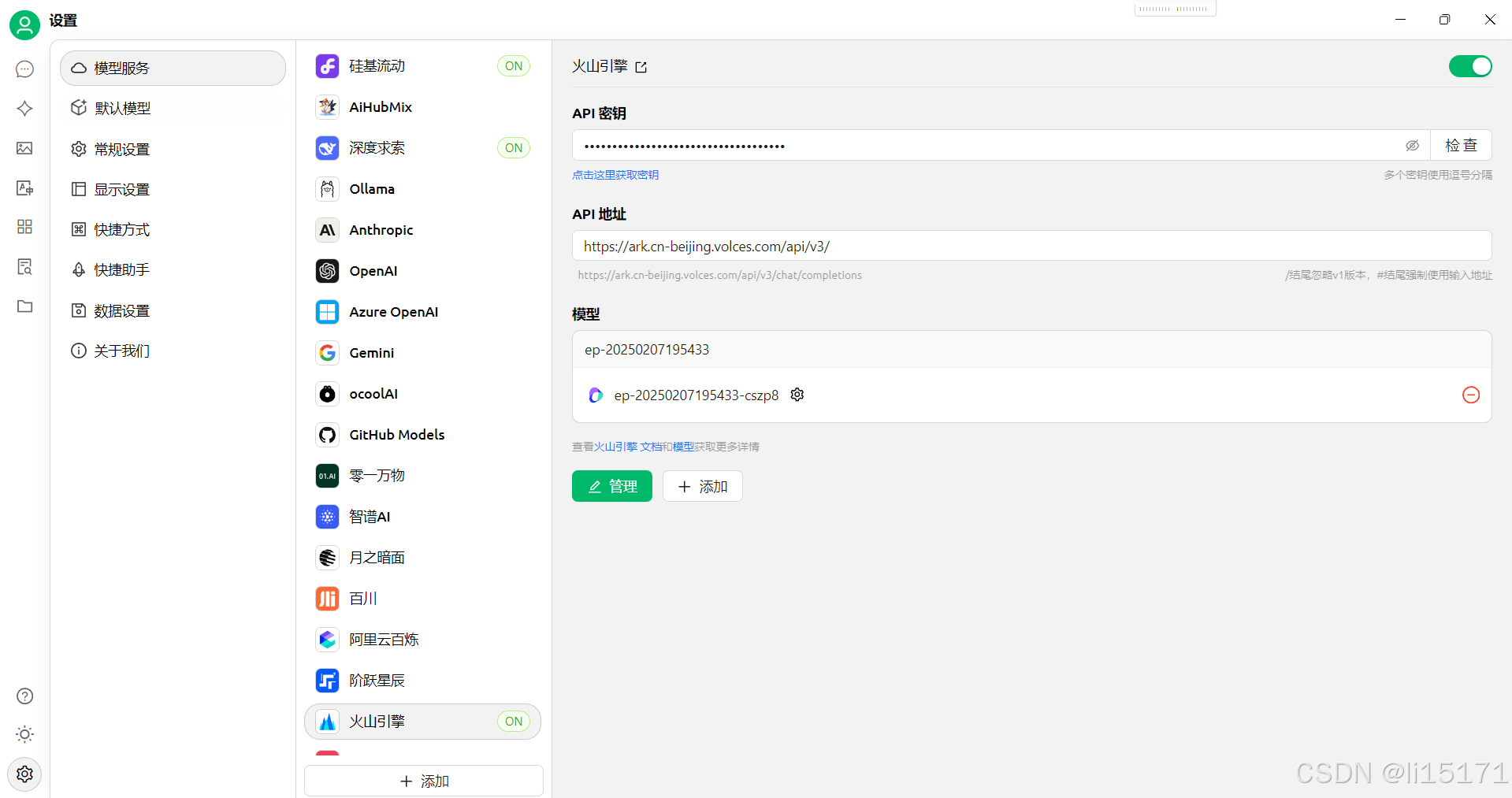The width and height of the screenshot is (1512, 798).
Task: Open 显示设置 settings section
Action: 173,190
